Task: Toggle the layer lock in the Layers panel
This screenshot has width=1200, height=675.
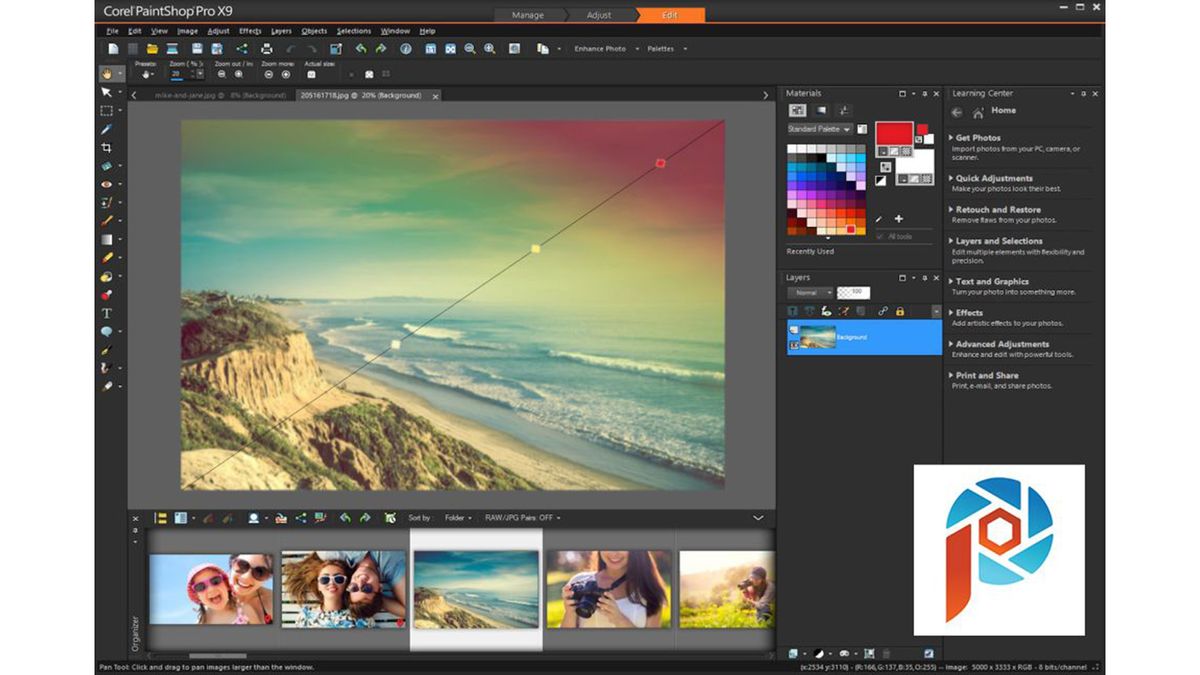Action: [x=900, y=311]
